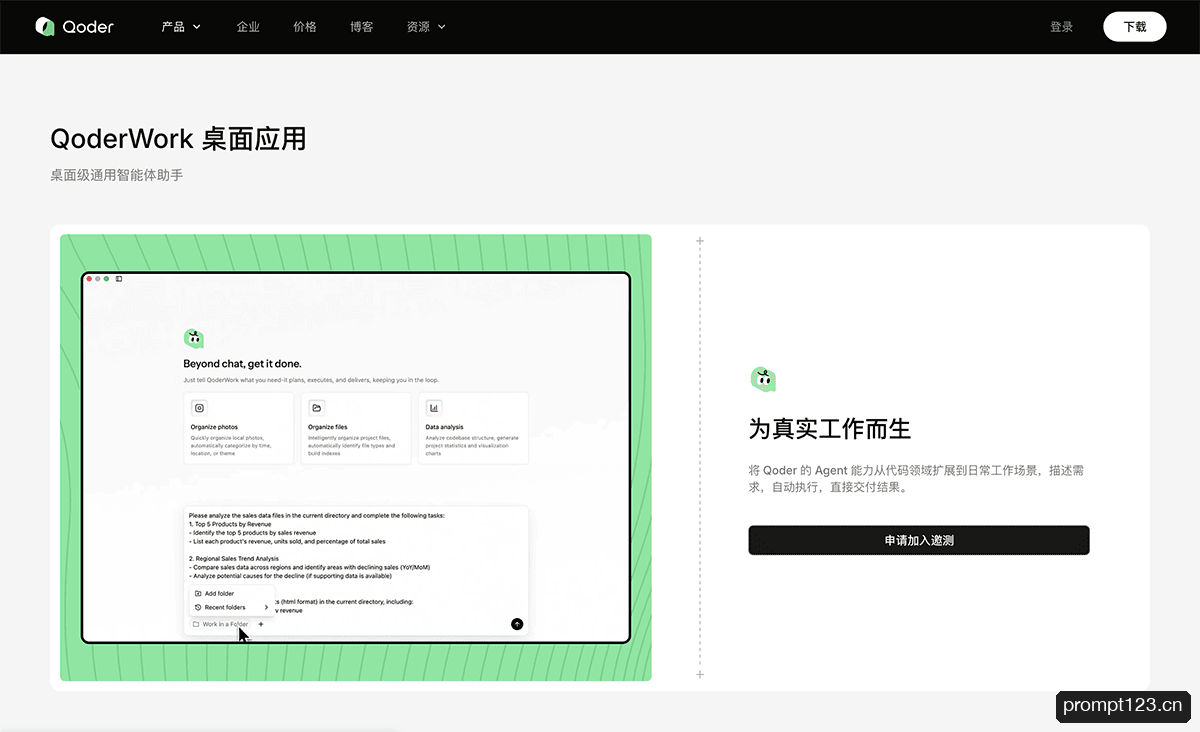This screenshot has width=1200, height=732.
Task: Toggle the sidebar icon in preview title bar
Action: click(x=119, y=279)
